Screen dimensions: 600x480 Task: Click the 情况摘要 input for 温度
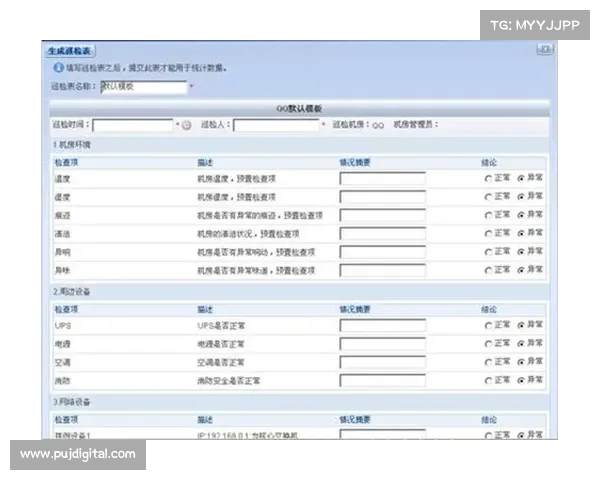point(383,178)
